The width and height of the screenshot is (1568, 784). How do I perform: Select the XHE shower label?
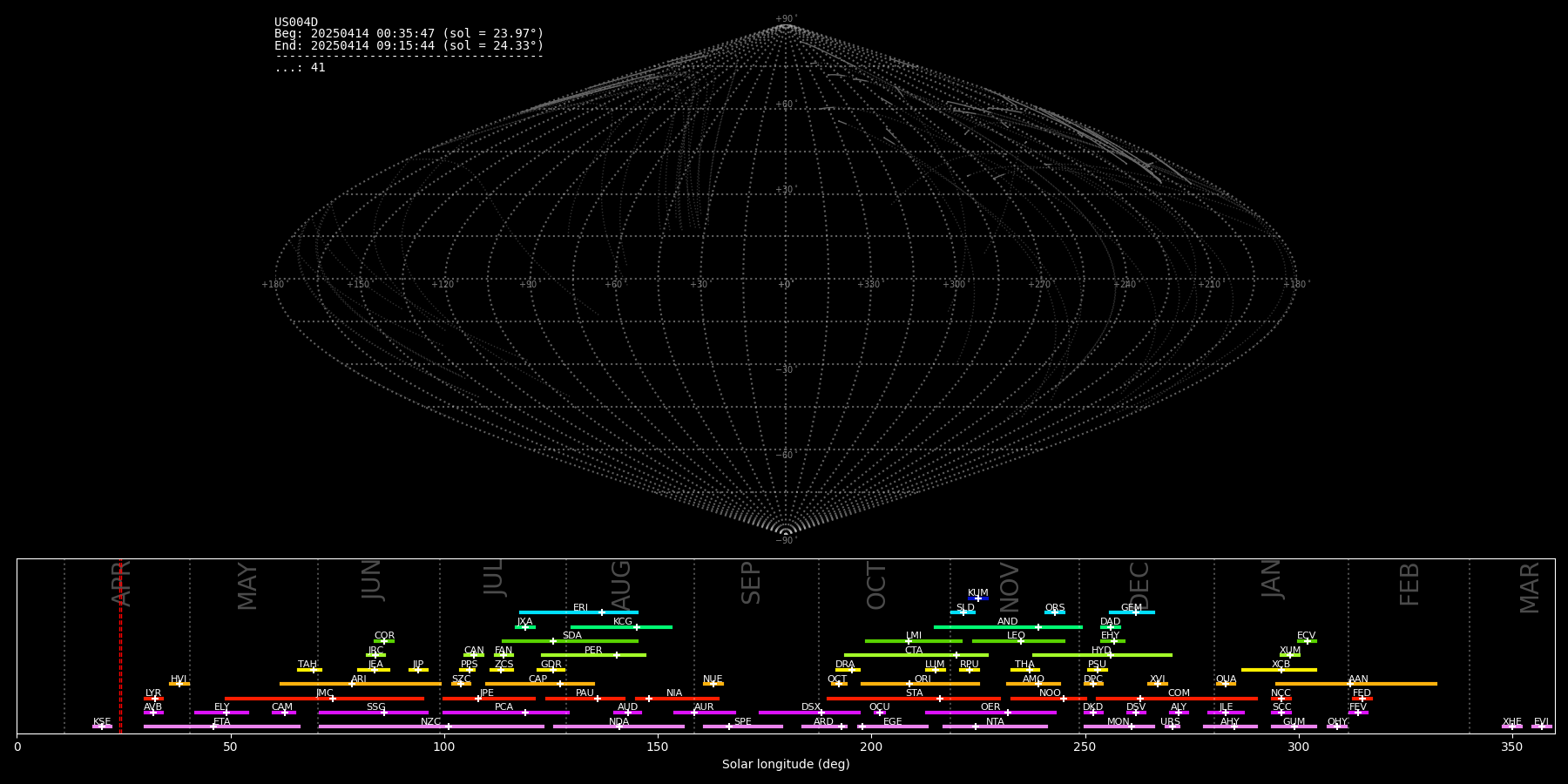point(1511,721)
